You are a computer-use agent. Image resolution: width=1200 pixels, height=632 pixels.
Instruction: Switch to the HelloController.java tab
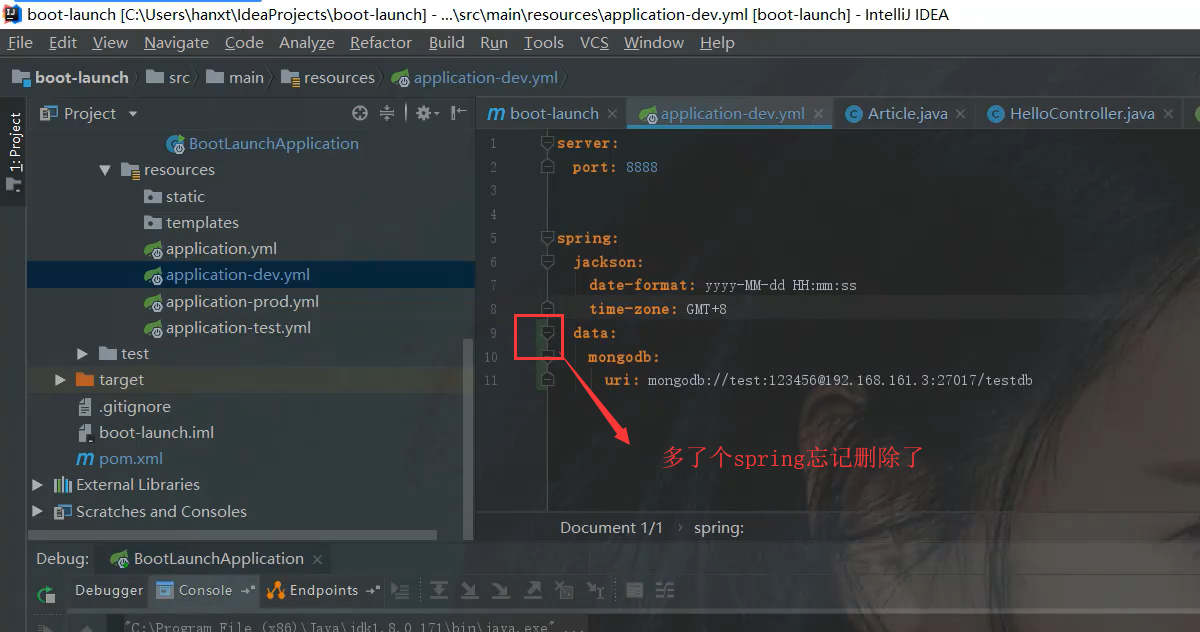[1082, 114]
